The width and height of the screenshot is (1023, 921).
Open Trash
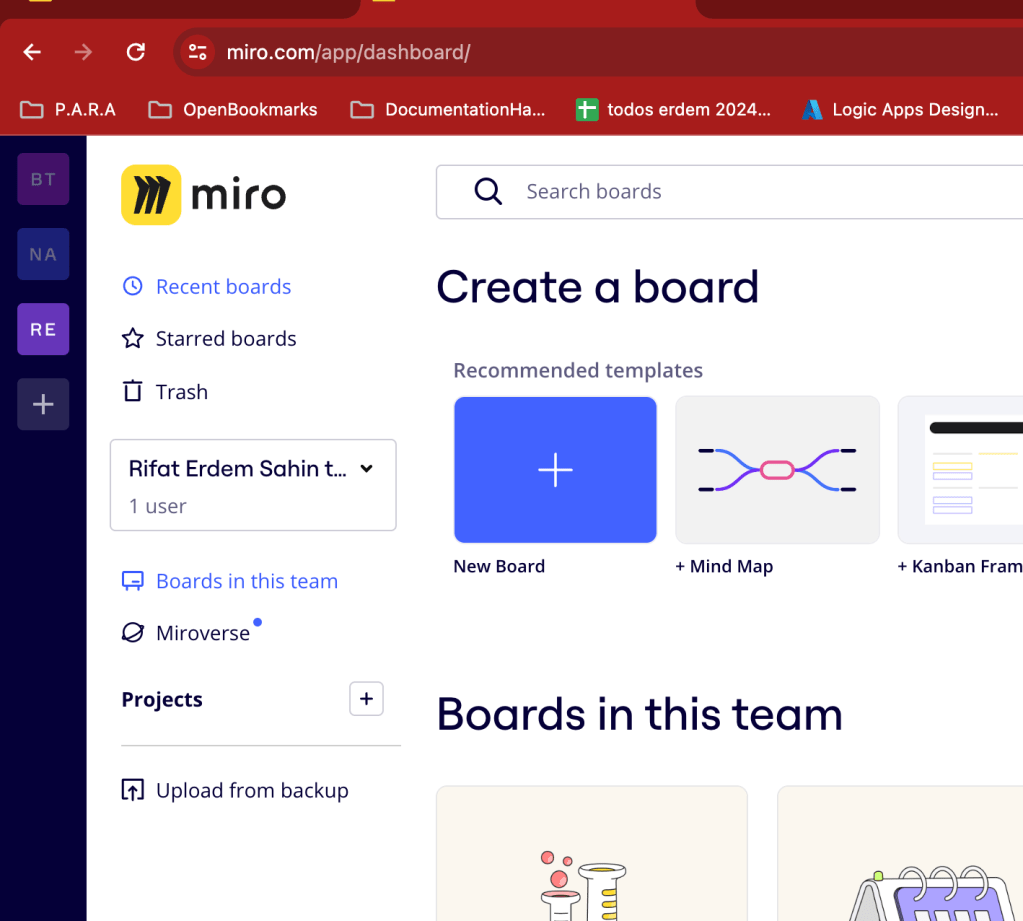point(165,392)
